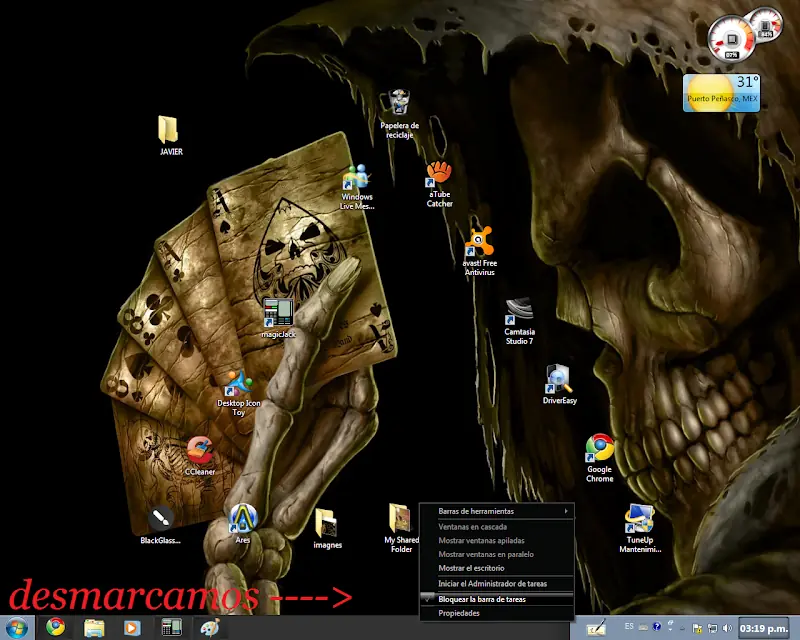
Task: Open magicJack icon in the taskbar
Action: [x=171, y=627]
